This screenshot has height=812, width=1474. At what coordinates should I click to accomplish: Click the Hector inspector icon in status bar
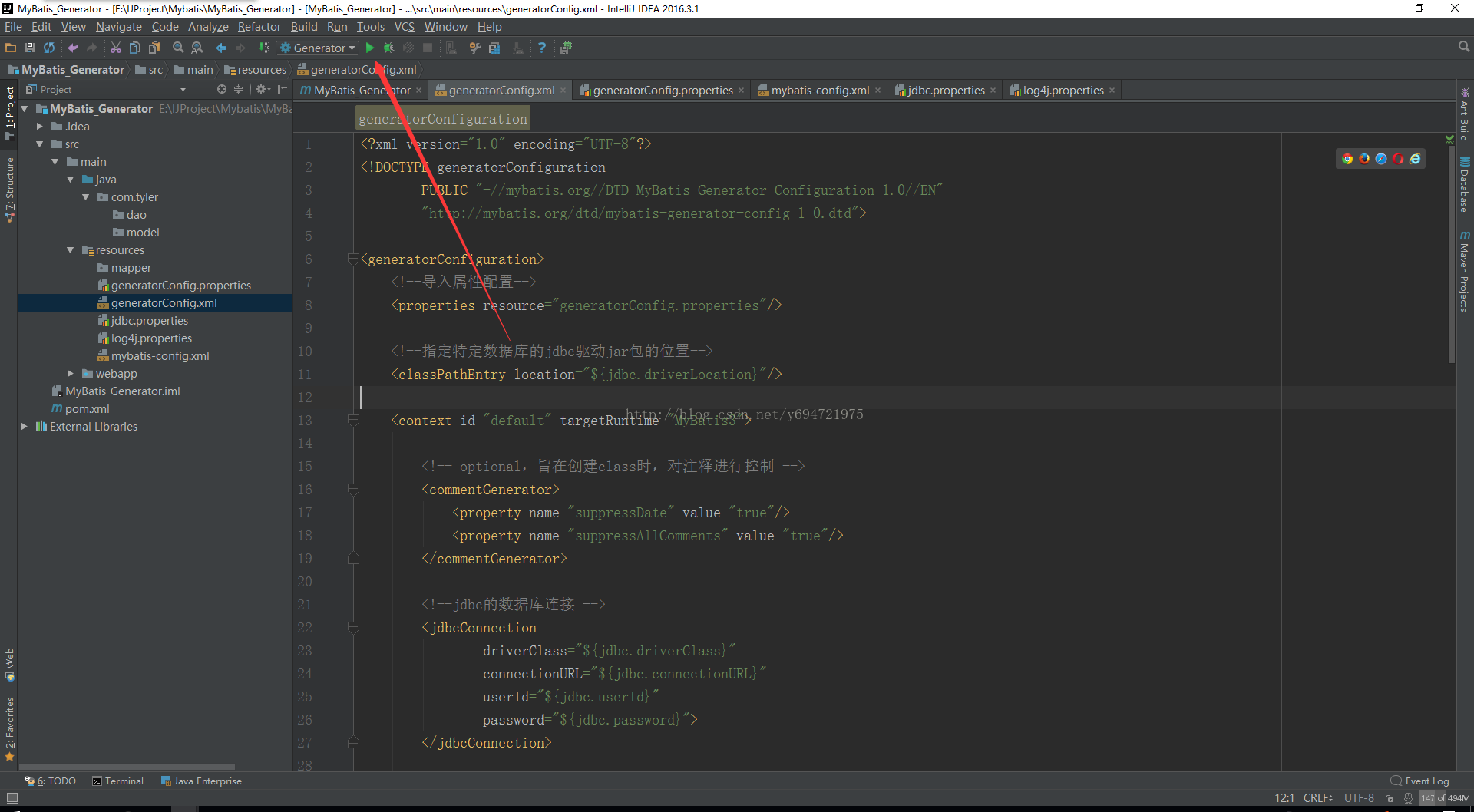(x=1408, y=798)
